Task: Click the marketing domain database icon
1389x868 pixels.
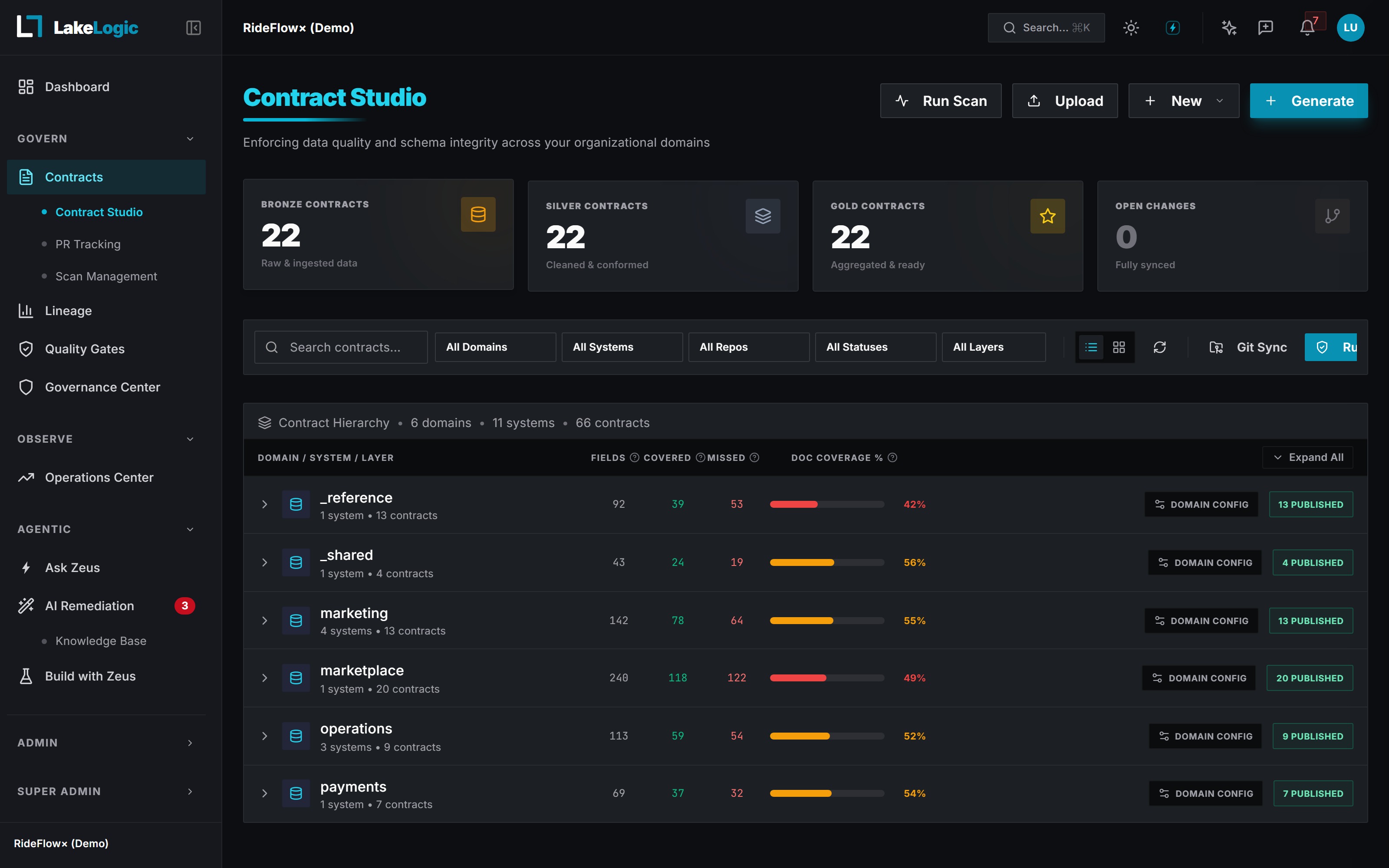Action: click(296, 621)
